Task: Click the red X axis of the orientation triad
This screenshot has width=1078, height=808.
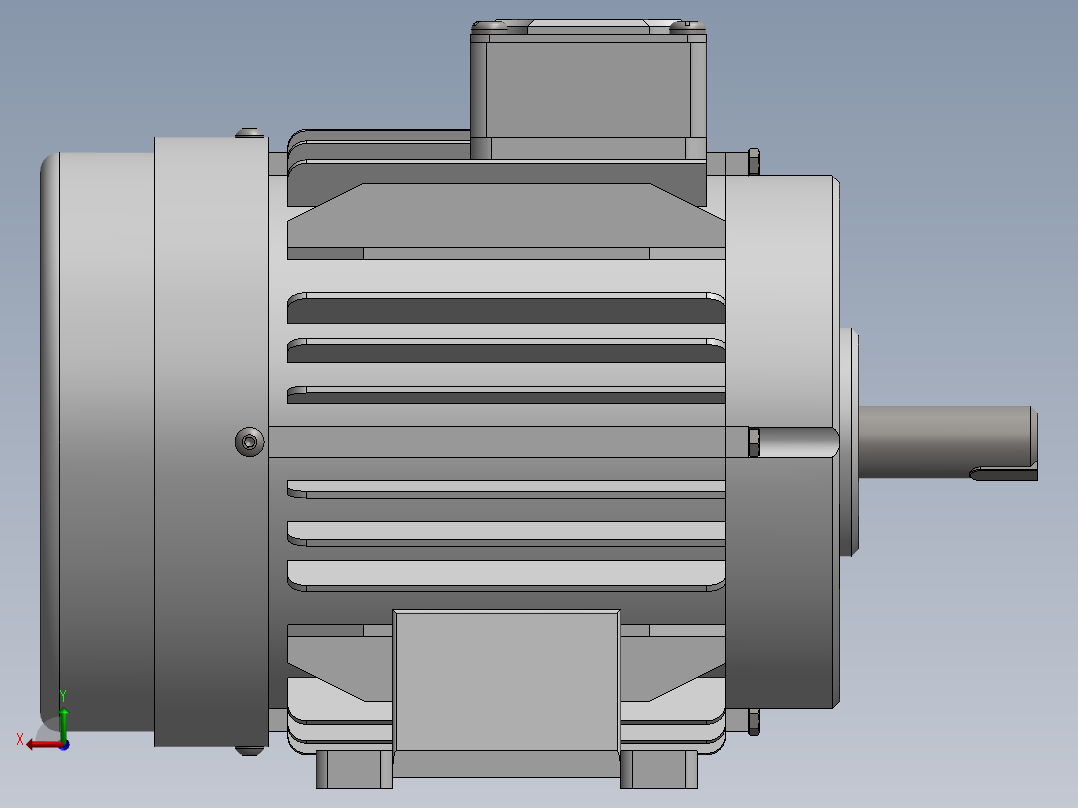Action: click(x=43, y=745)
